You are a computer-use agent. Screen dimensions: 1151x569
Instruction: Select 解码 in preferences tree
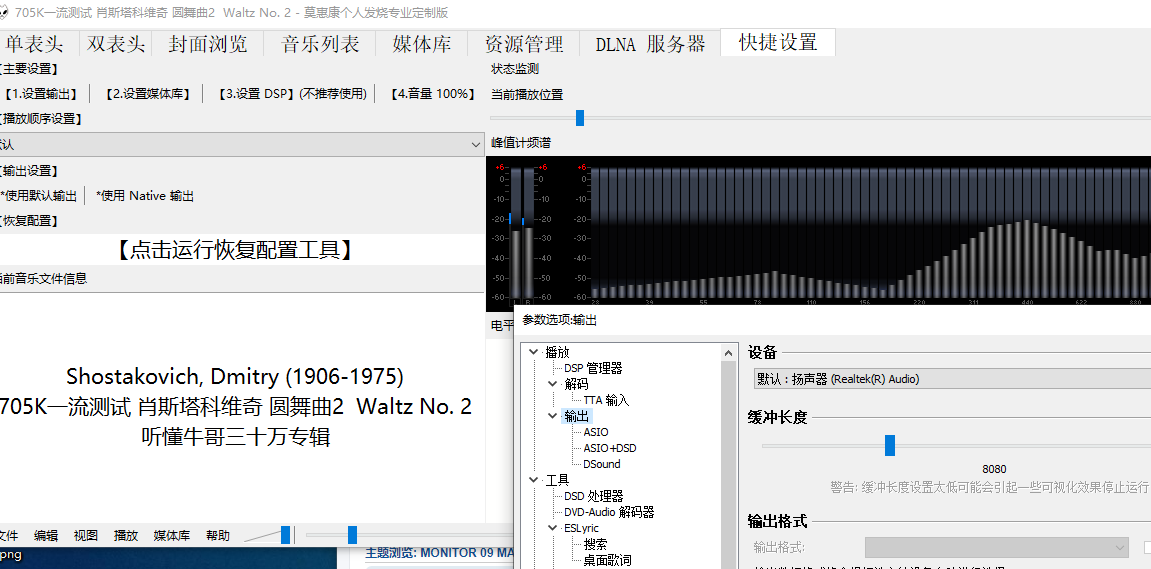click(576, 384)
